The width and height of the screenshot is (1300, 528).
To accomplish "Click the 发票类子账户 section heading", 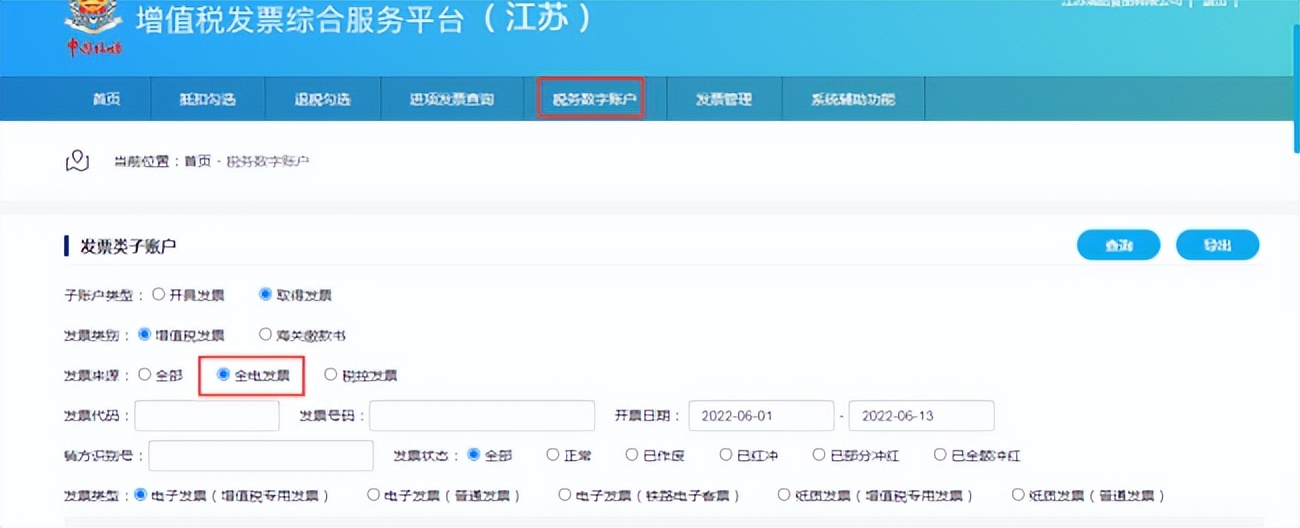I will pos(128,245).
